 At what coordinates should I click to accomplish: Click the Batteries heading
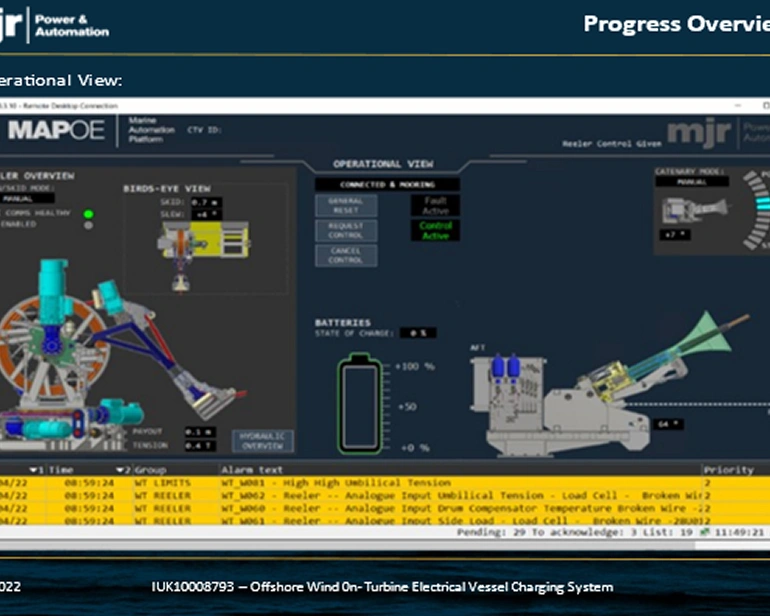pyautogui.click(x=343, y=323)
